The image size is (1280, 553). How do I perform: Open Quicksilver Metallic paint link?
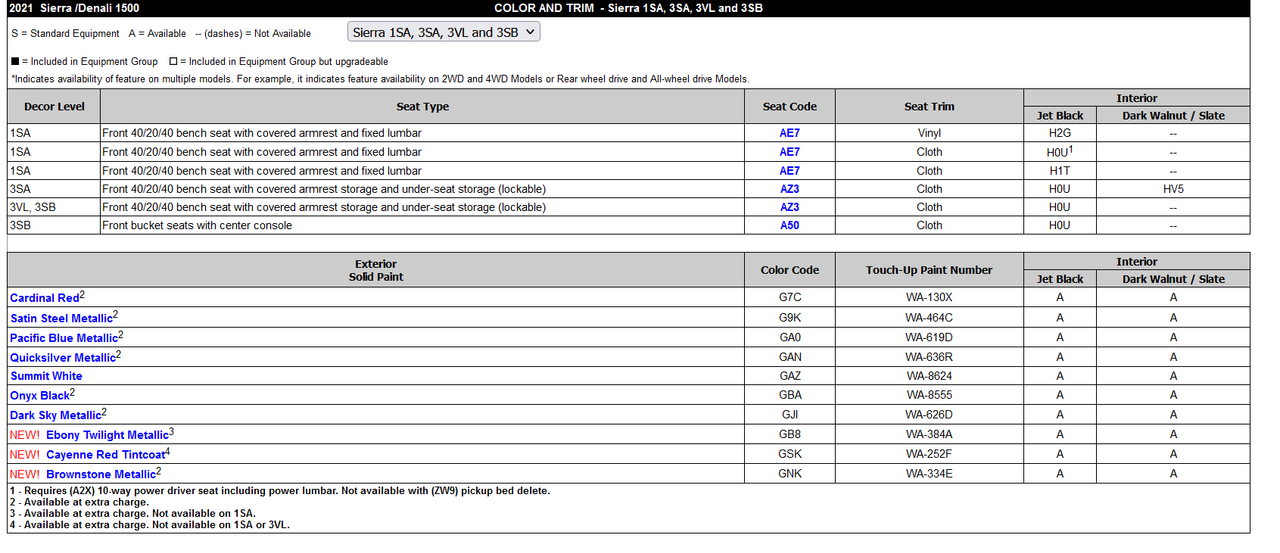coord(63,357)
